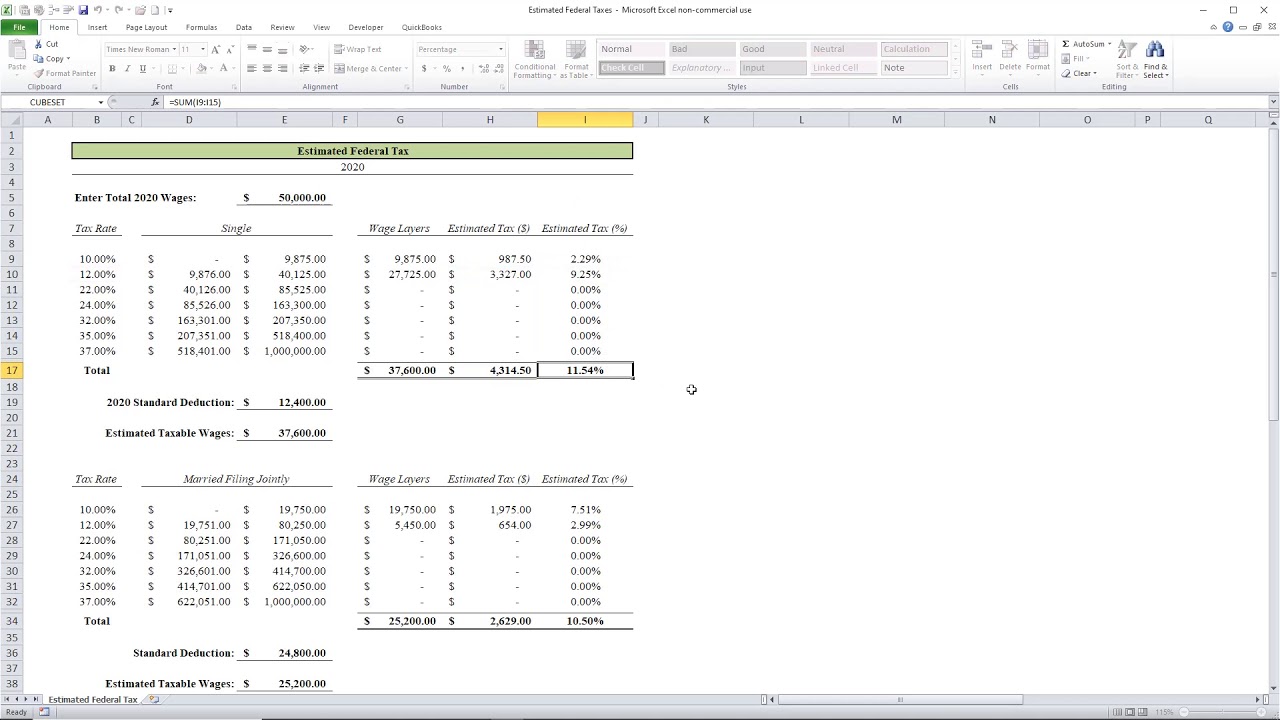Click the Middle Align icon
The image size is (1280, 720).
[267, 49]
